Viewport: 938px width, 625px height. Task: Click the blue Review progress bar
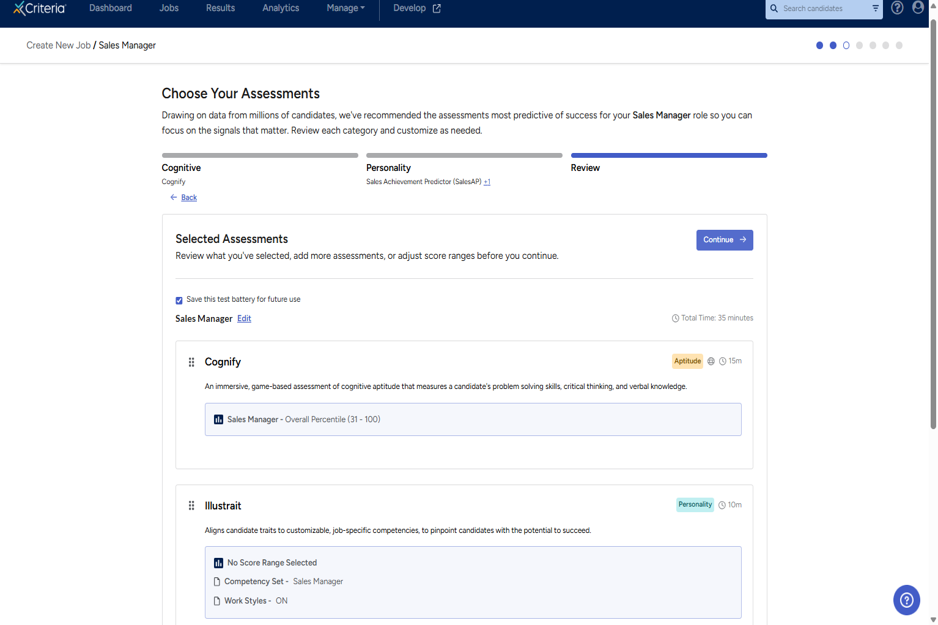(x=669, y=156)
